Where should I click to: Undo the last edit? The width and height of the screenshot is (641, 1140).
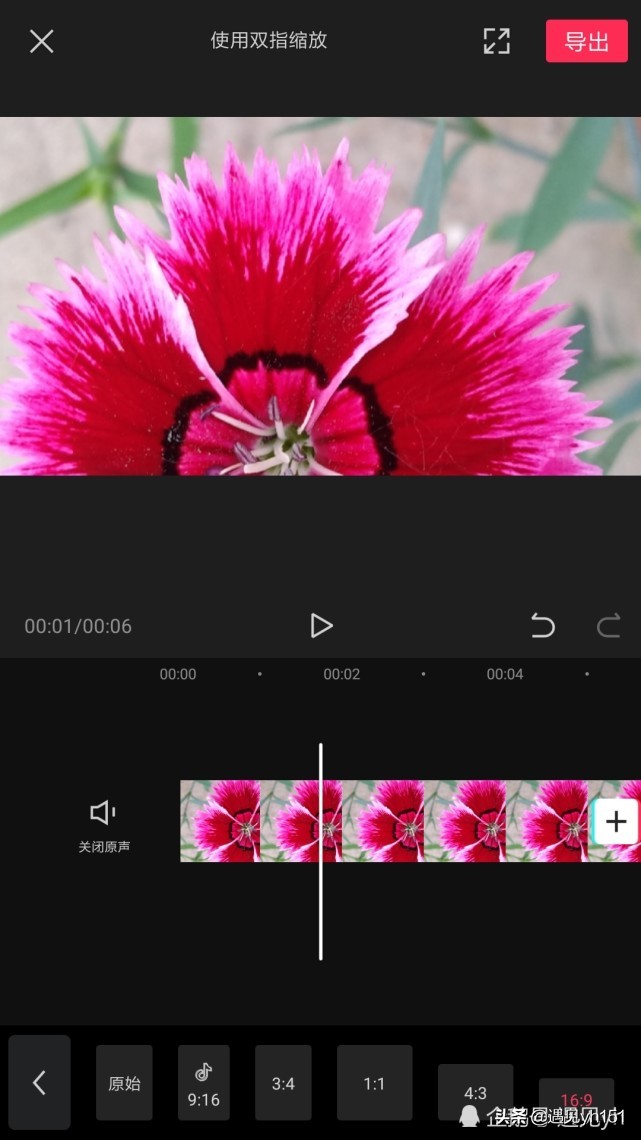pos(542,625)
